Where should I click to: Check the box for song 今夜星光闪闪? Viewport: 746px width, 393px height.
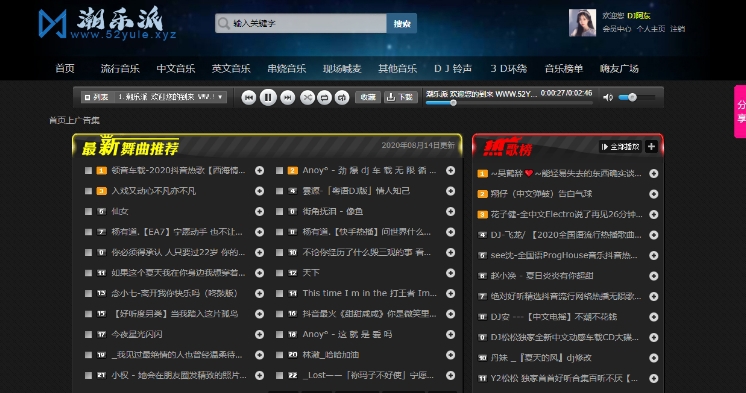point(88,334)
